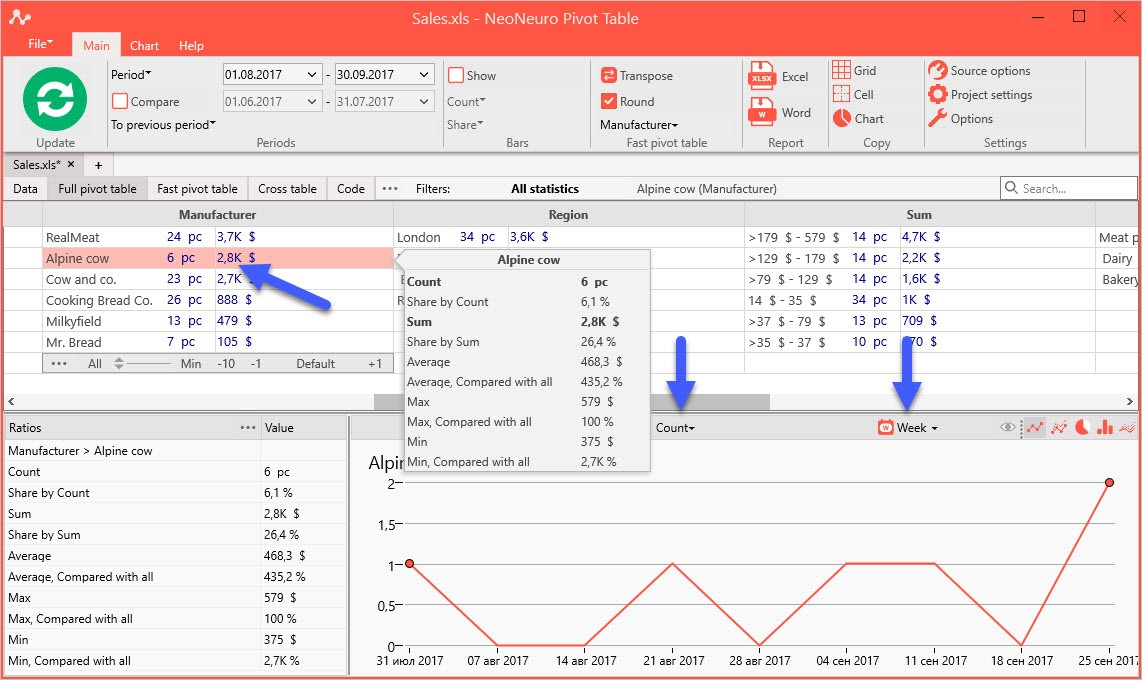This screenshot has width=1142, height=680.
Task: Open the Week grouping dropdown
Action: click(x=908, y=428)
